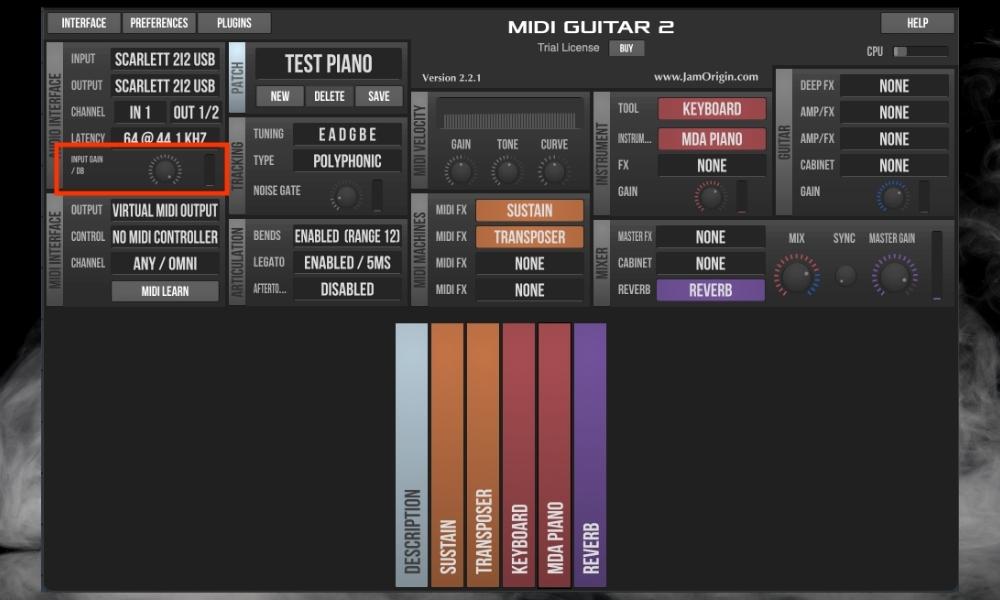The image size is (1000, 600).
Task: Open the Virtual MIDI Output selector
Action: click(x=165, y=210)
